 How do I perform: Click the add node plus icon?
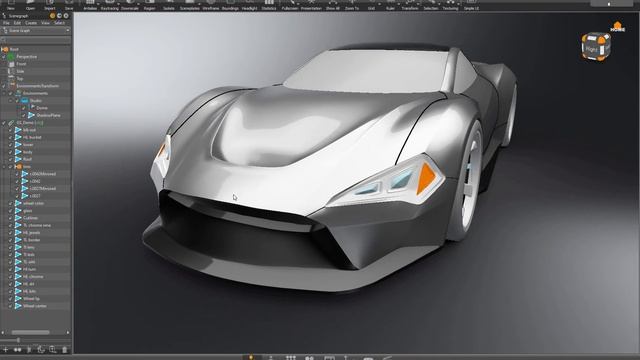6,349
